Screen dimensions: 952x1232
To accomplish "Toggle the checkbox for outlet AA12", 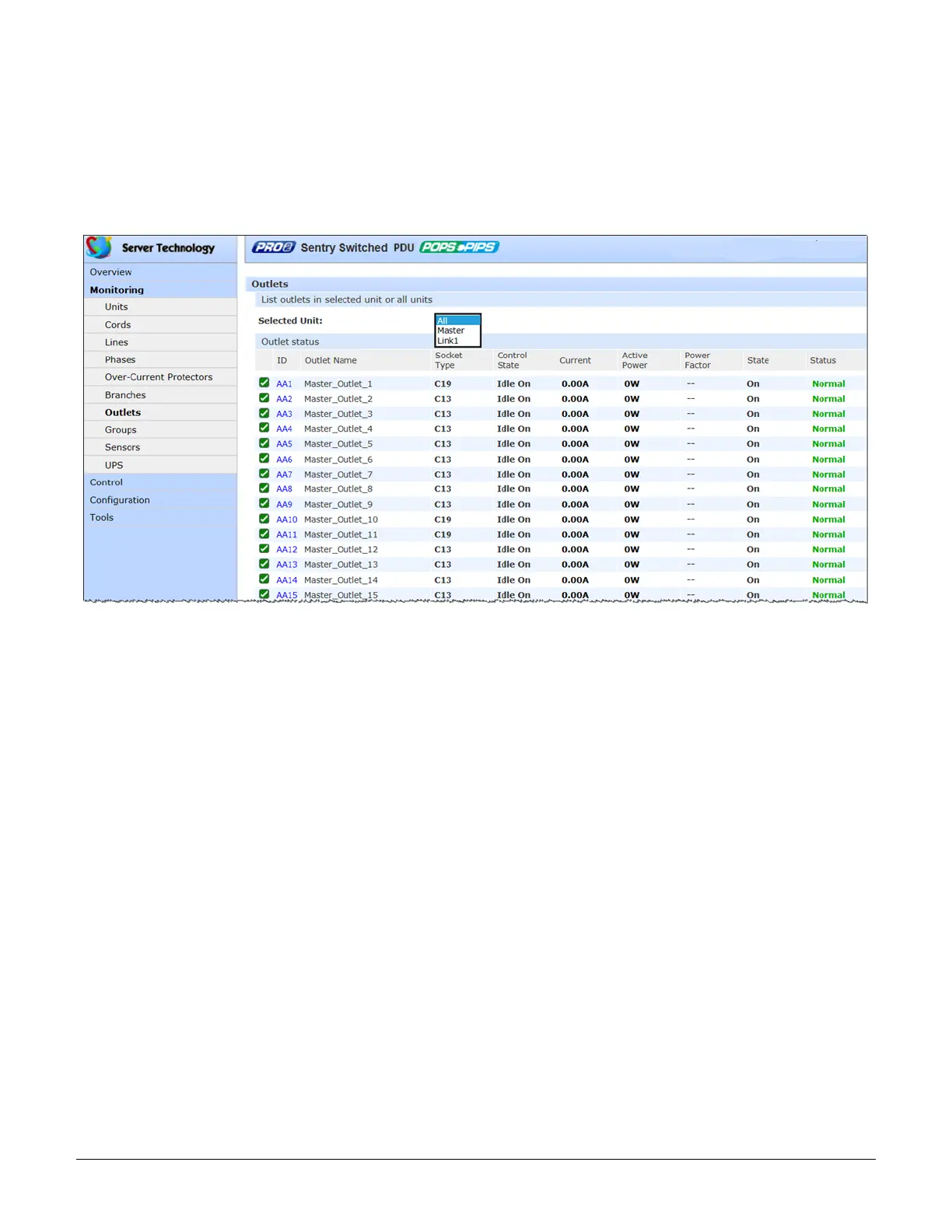I will (264, 548).
